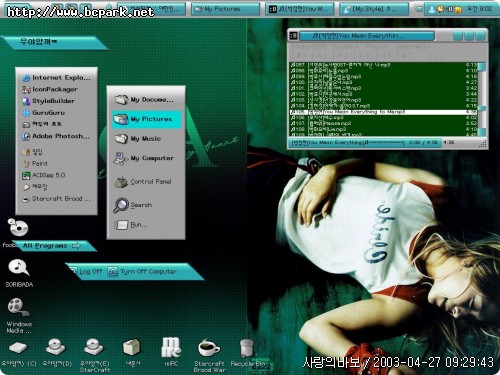Select playlist track 108 Lie.mp3
500x375 pixels.
(x=384, y=129)
